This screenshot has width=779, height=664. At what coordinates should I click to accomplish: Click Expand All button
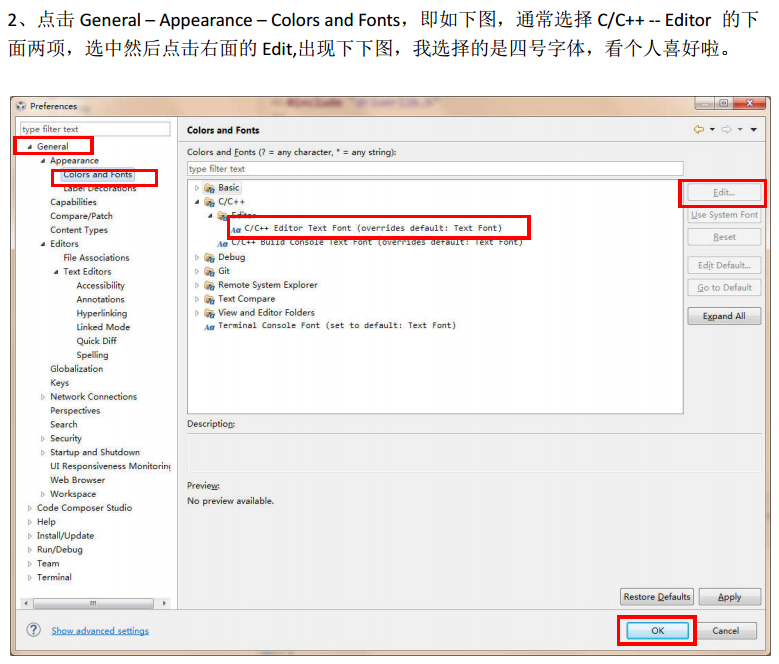pos(724,316)
